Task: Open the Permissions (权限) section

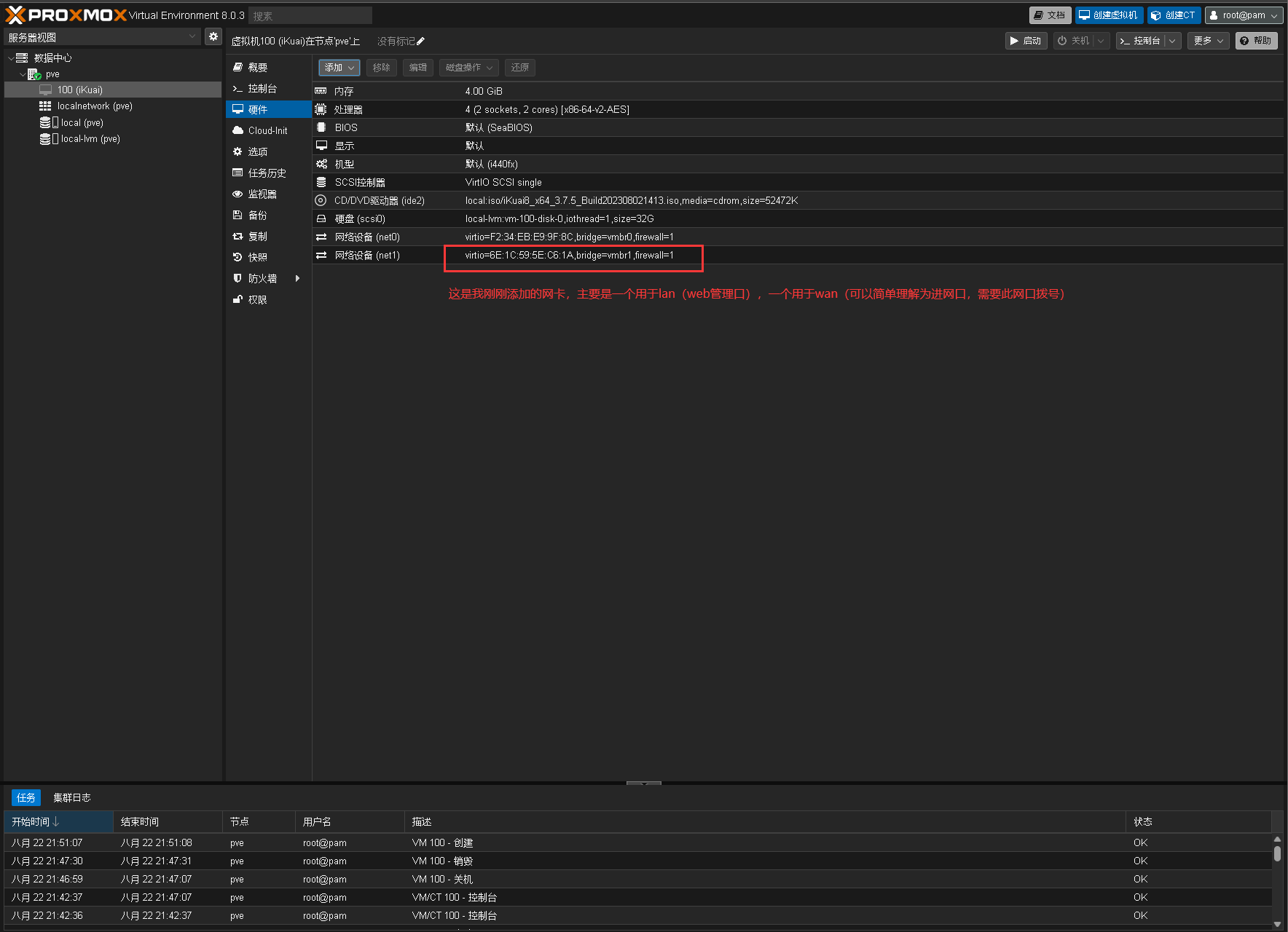Action: click(x=257, y=299)
